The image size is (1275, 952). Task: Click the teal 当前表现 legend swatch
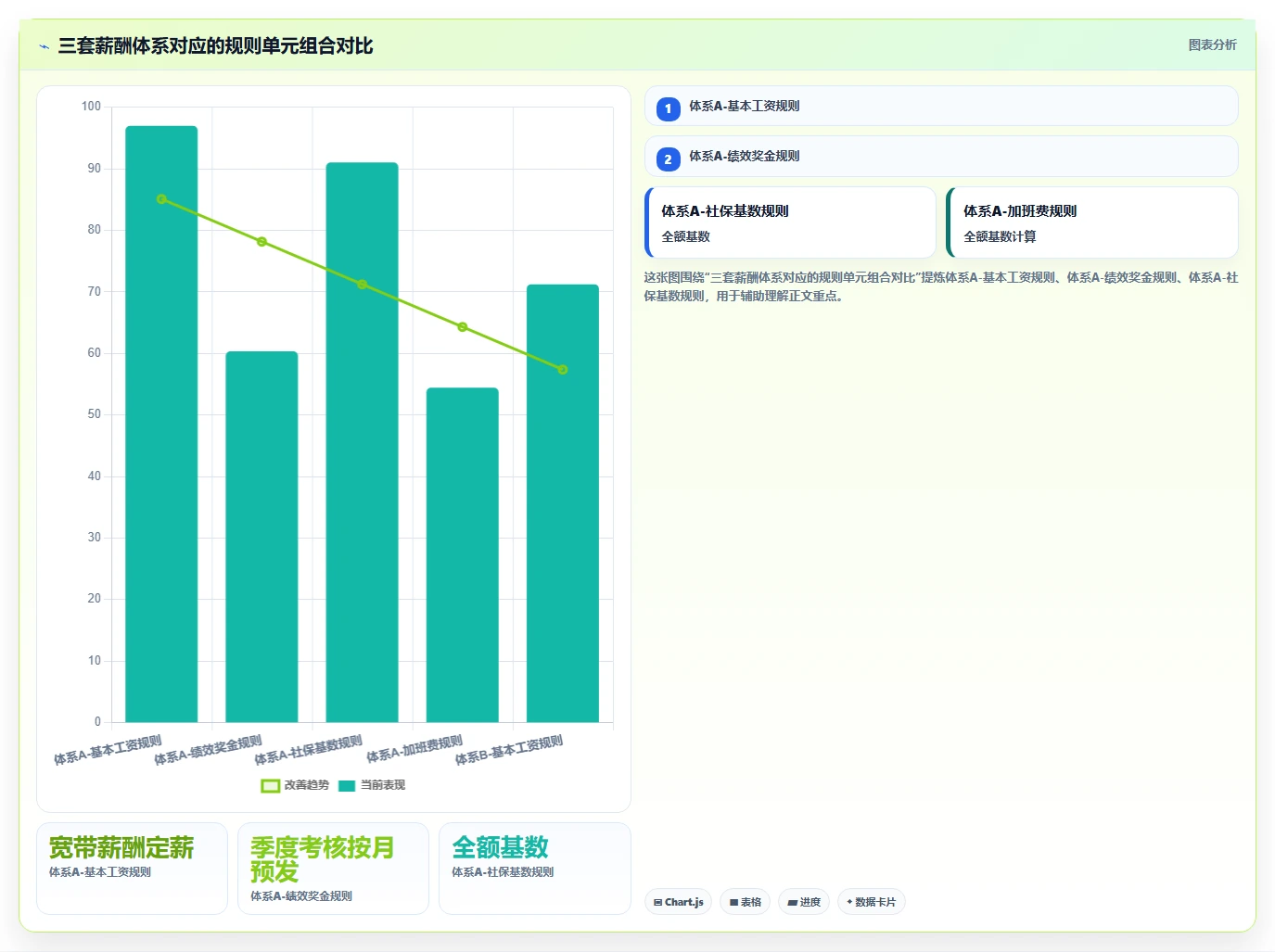click(347, 785)
